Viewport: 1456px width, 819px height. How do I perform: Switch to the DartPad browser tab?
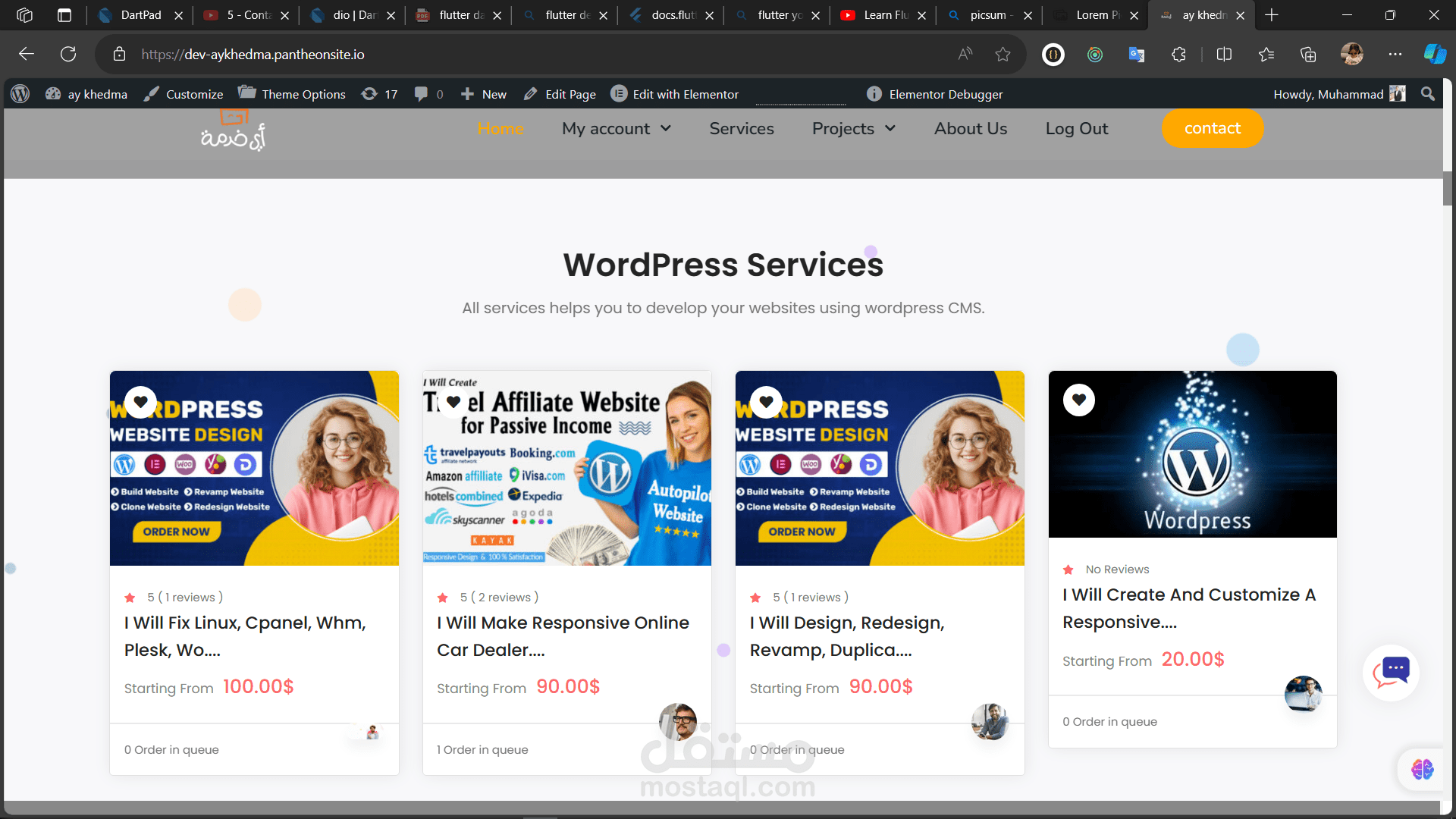pos(140,14)
